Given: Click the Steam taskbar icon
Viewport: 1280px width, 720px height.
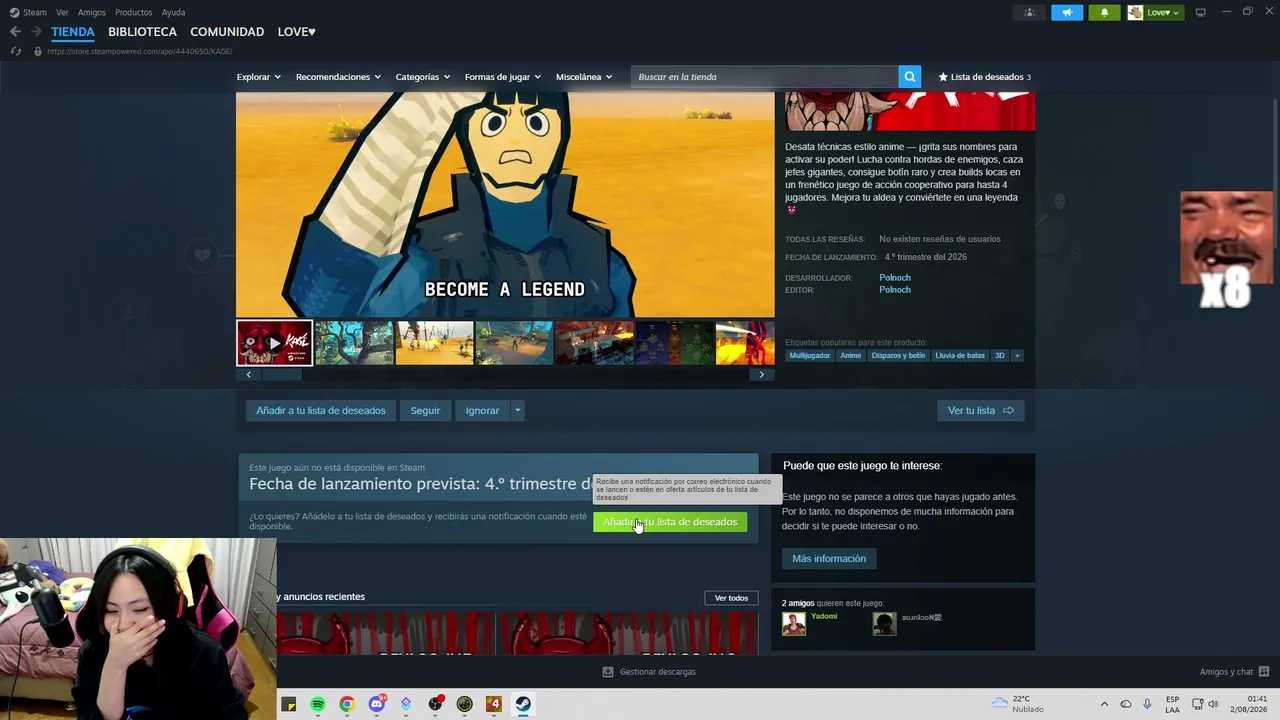Looking at the screenshot, I should click(x=523, y=704).
